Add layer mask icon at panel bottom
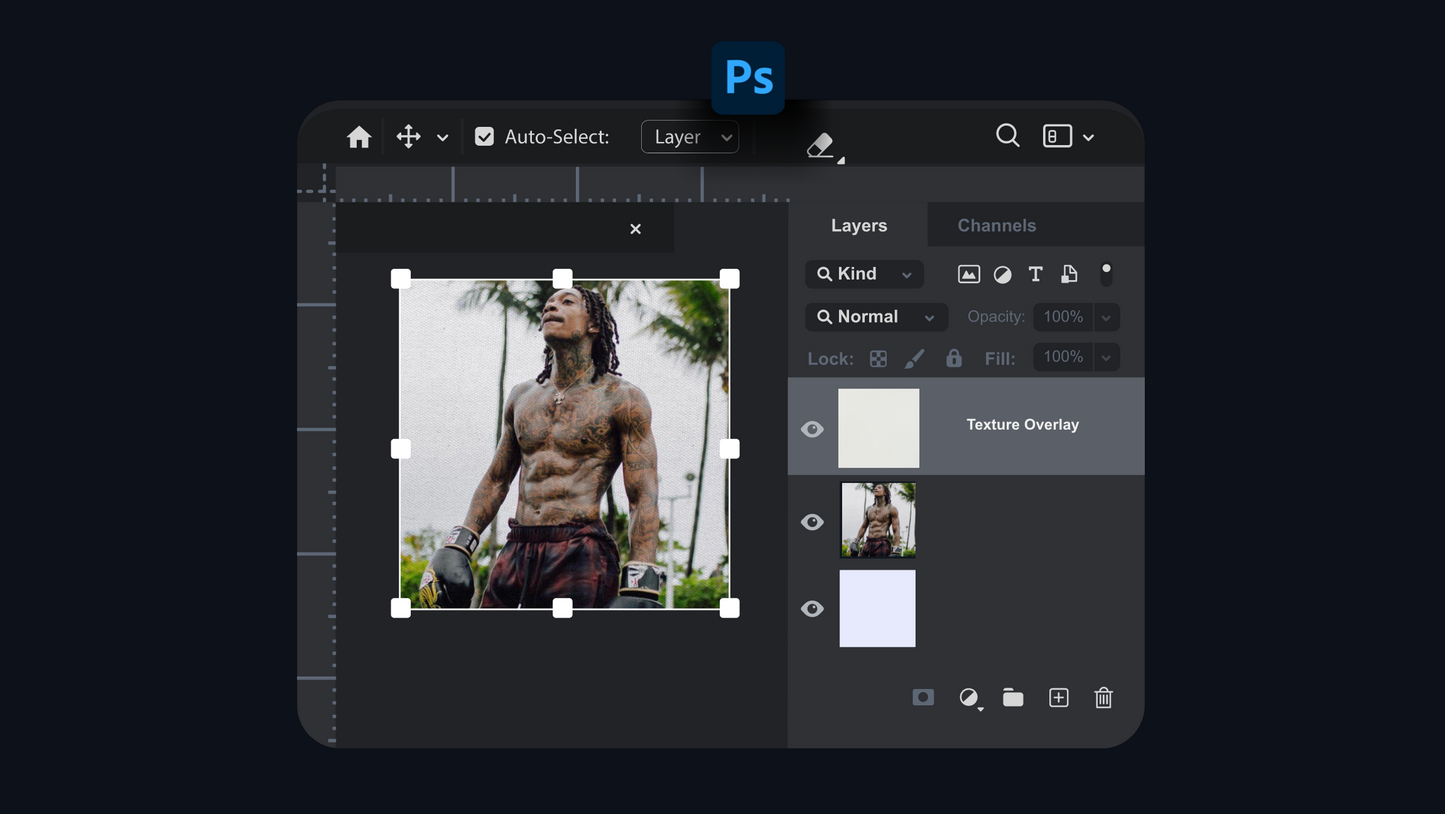The height and width of the screenshot is (814, 1445). pyautogui.click(x=923, y=698)
